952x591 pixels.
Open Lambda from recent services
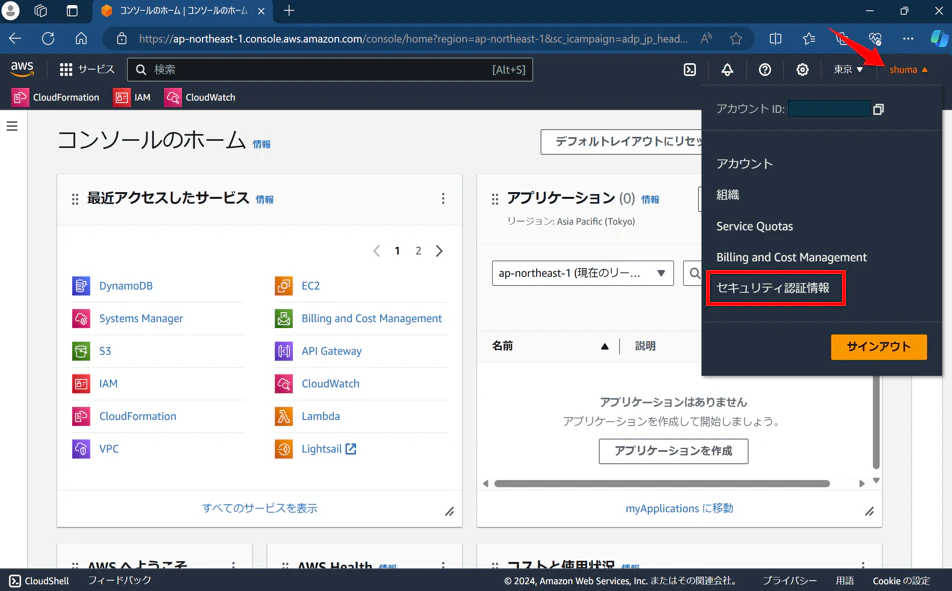(x=321, y=416)
